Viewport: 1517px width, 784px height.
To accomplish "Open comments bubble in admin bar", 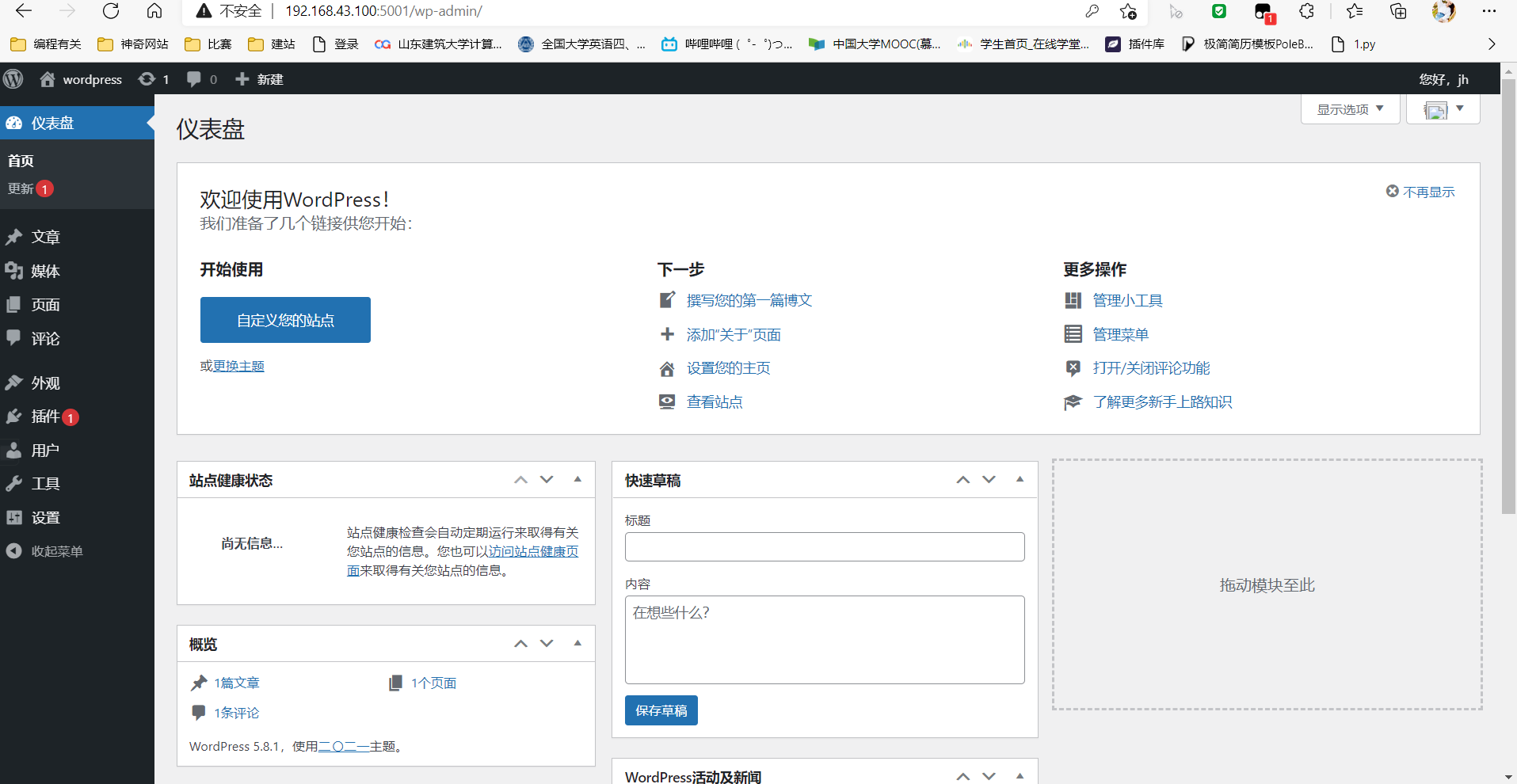I will 201,79.
